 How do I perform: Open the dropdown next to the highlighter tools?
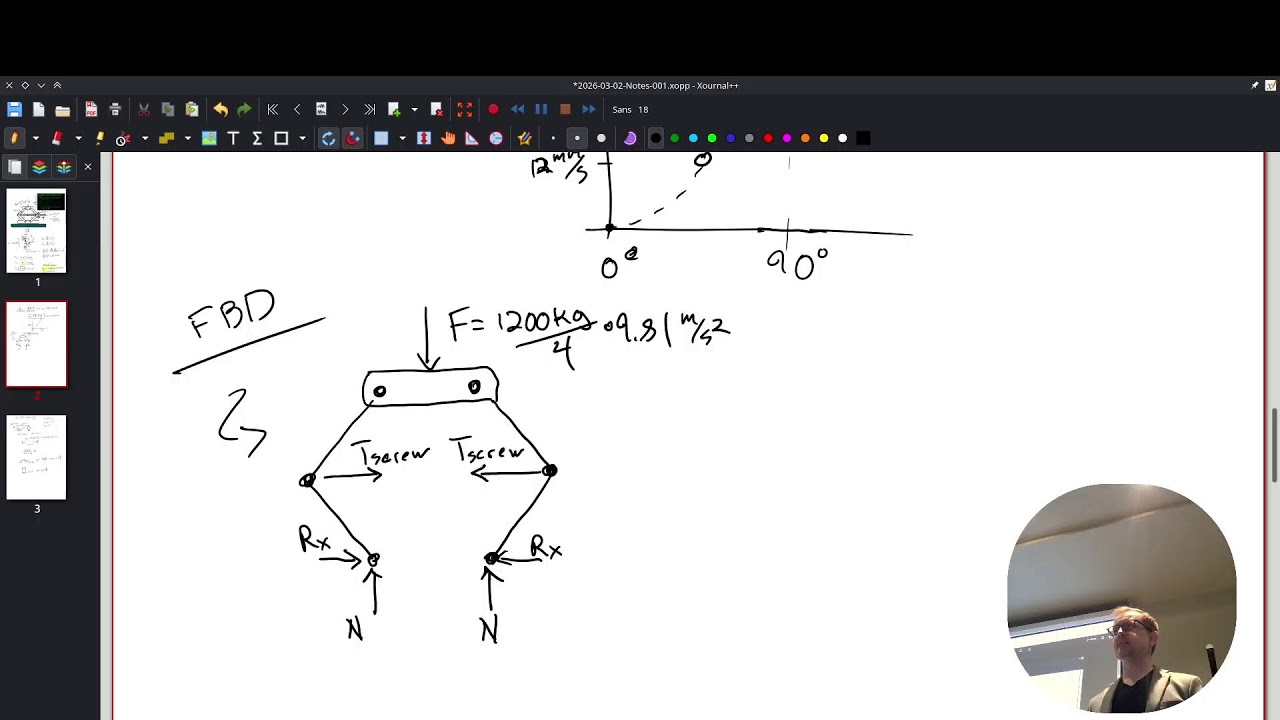[x=145, y=138]
